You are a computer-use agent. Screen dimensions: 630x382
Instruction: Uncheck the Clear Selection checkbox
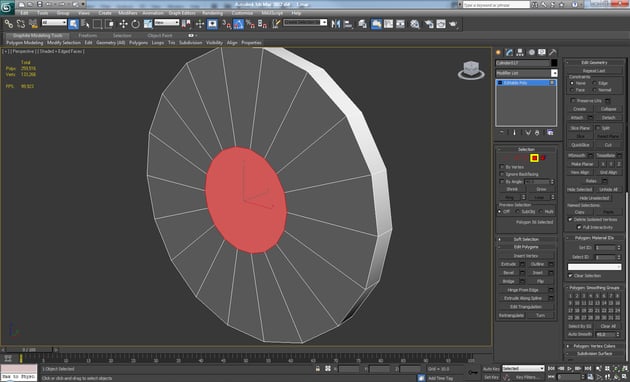570,276
